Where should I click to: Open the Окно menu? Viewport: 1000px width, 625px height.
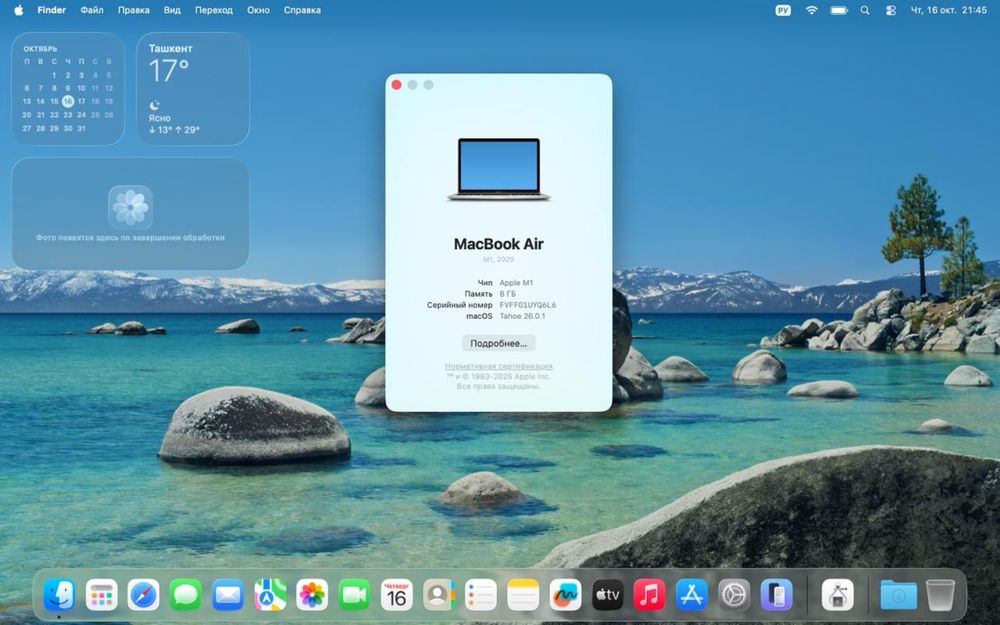coord(258,10)
